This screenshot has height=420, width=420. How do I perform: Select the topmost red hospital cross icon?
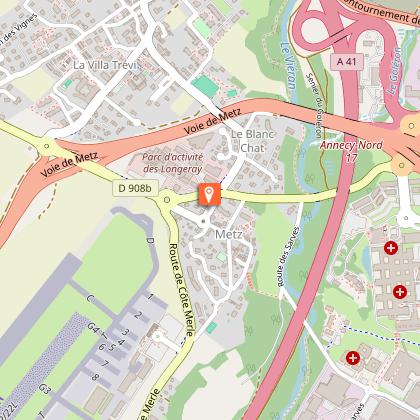391,248
